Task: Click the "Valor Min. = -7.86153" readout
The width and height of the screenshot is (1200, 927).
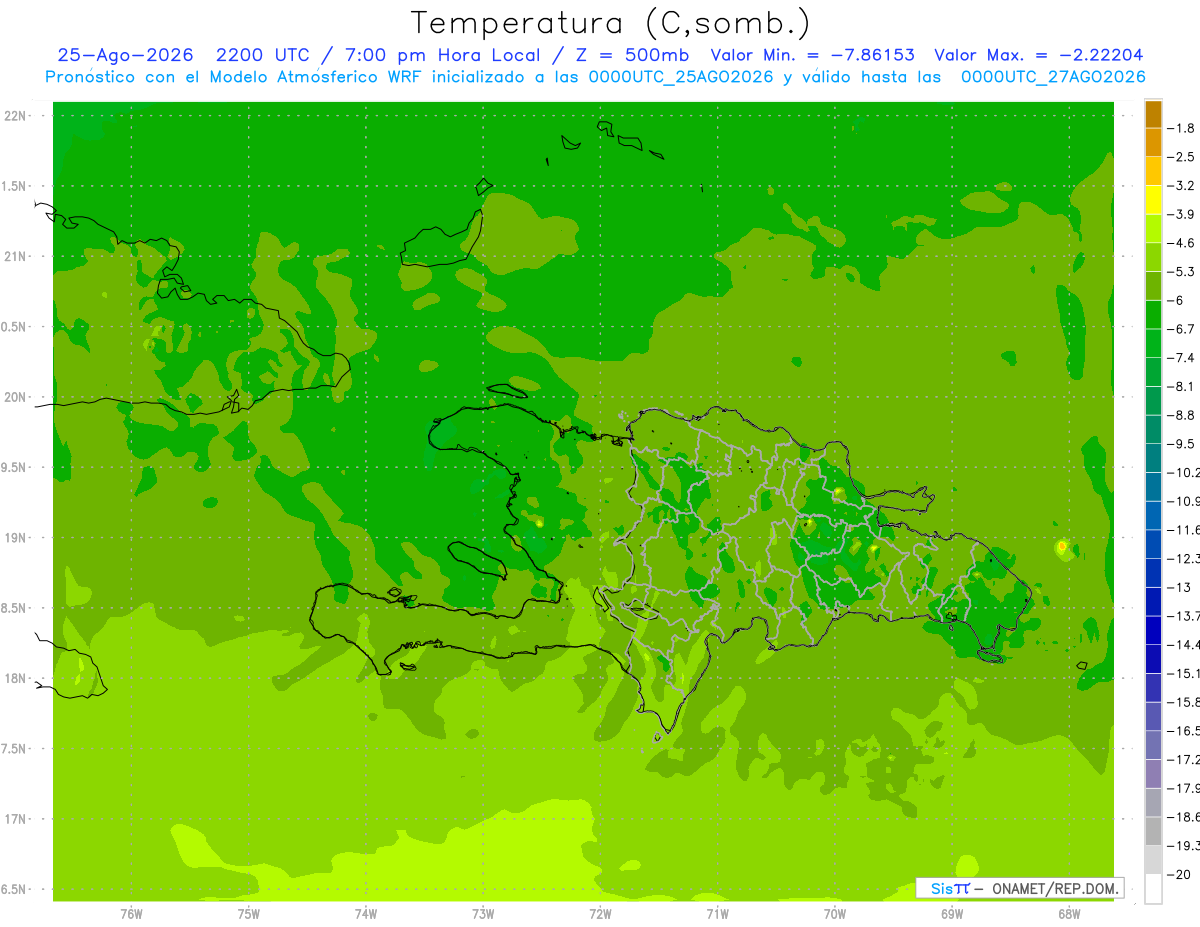Action: 812,55
